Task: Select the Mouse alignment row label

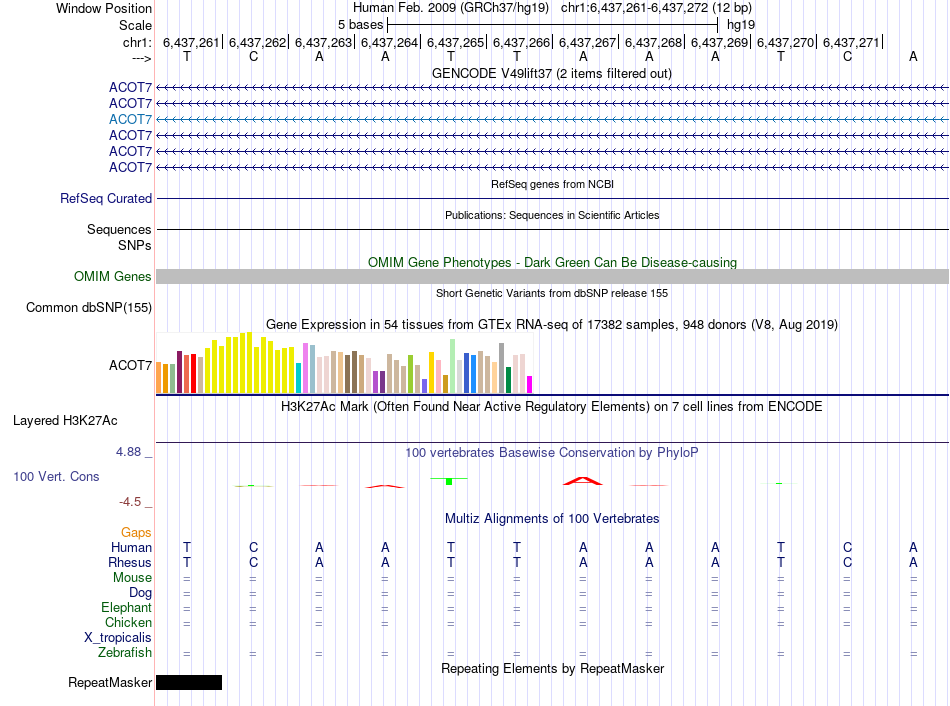Action: 132,578
